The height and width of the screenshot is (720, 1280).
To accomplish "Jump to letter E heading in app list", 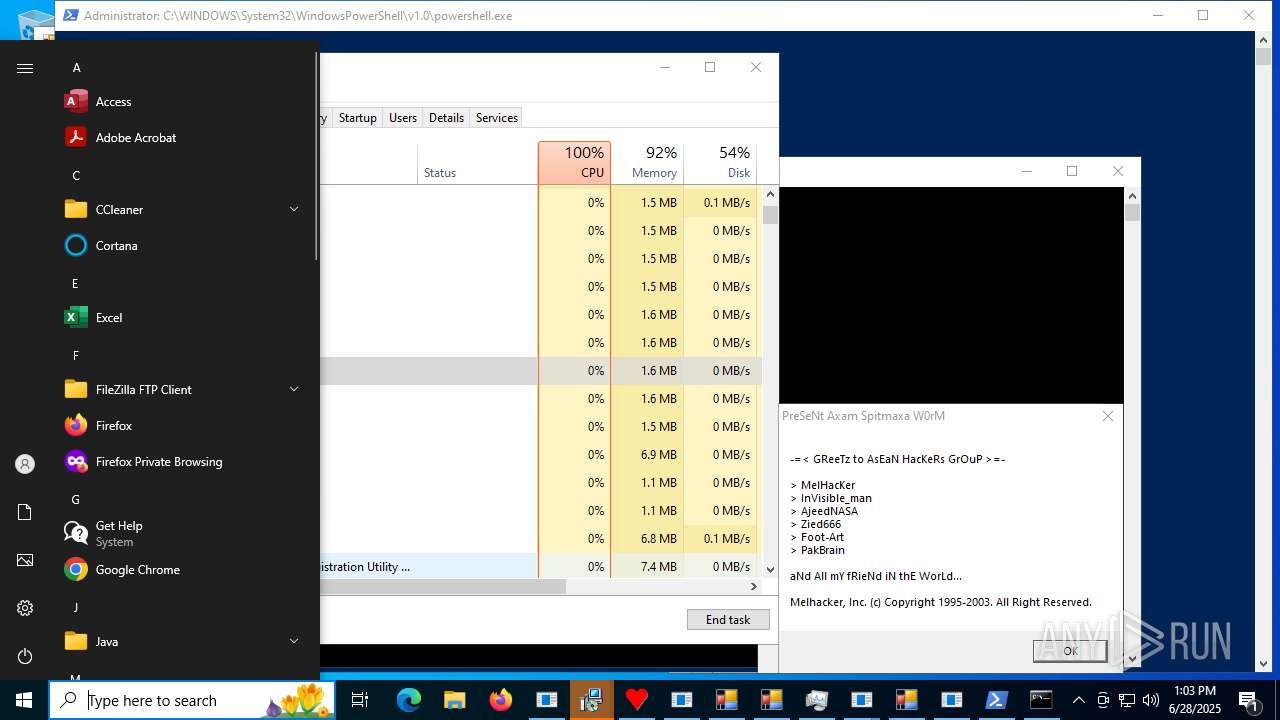I will [x=76, y=284].
